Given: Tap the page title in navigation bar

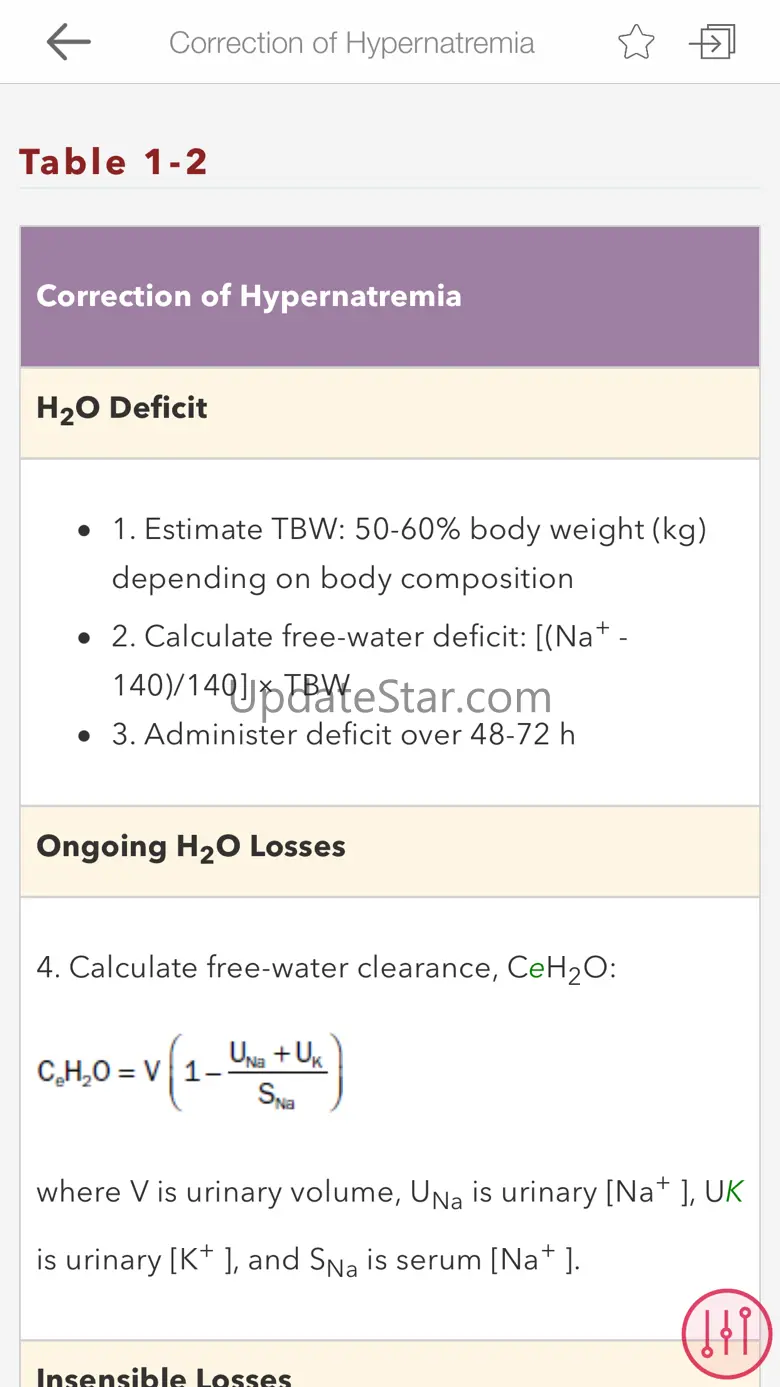Looking at the screenshot, I should tap(352, 43).
